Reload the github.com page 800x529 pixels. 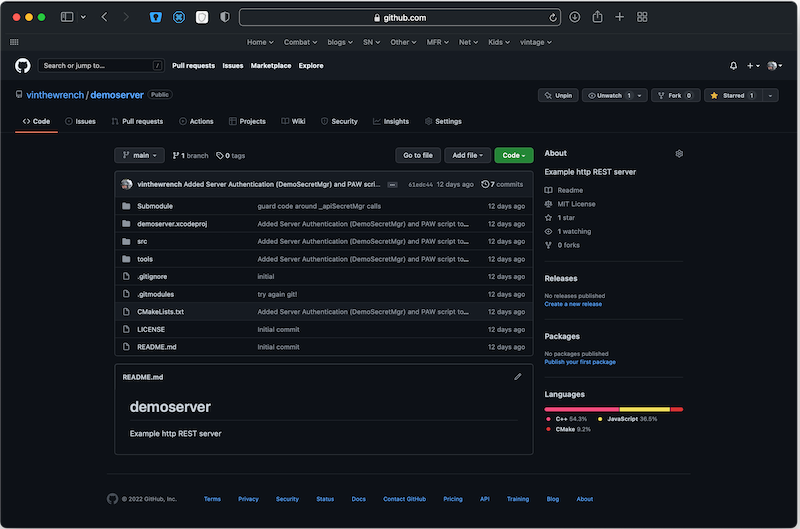(553, 18)
